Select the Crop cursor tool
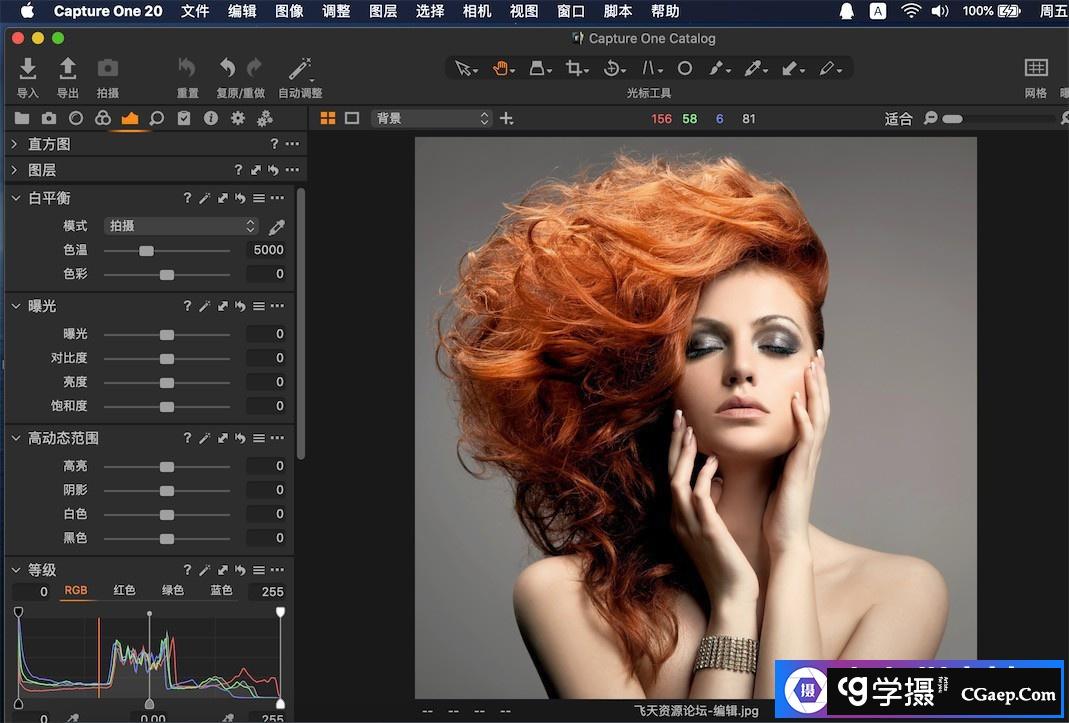 [575, 68]
